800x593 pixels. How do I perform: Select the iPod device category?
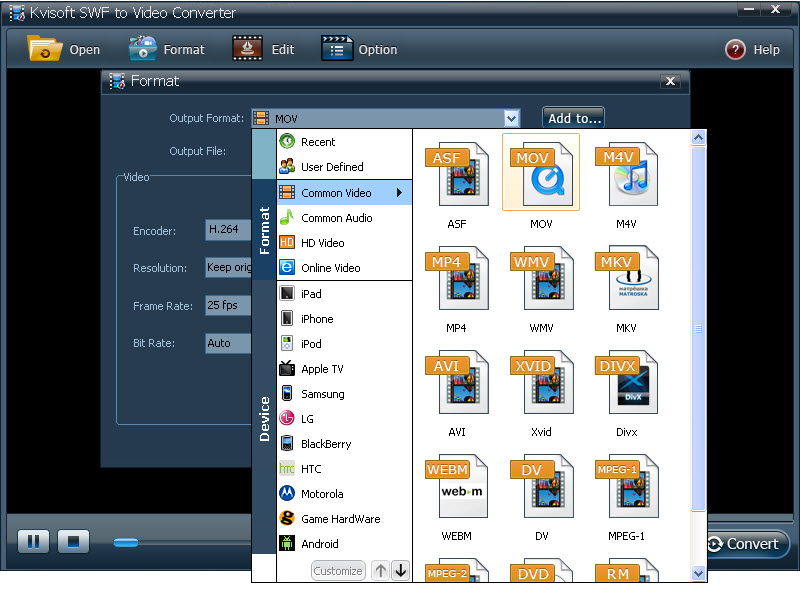[344, 344]
